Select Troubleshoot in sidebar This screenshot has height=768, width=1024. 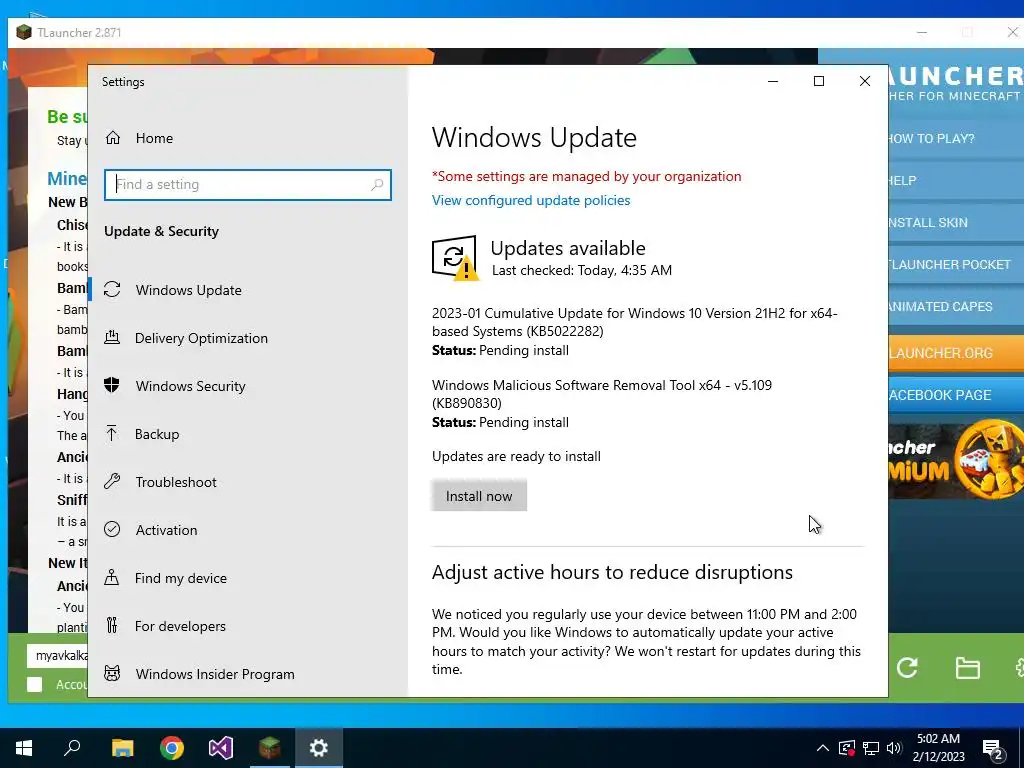pos(248,482)
